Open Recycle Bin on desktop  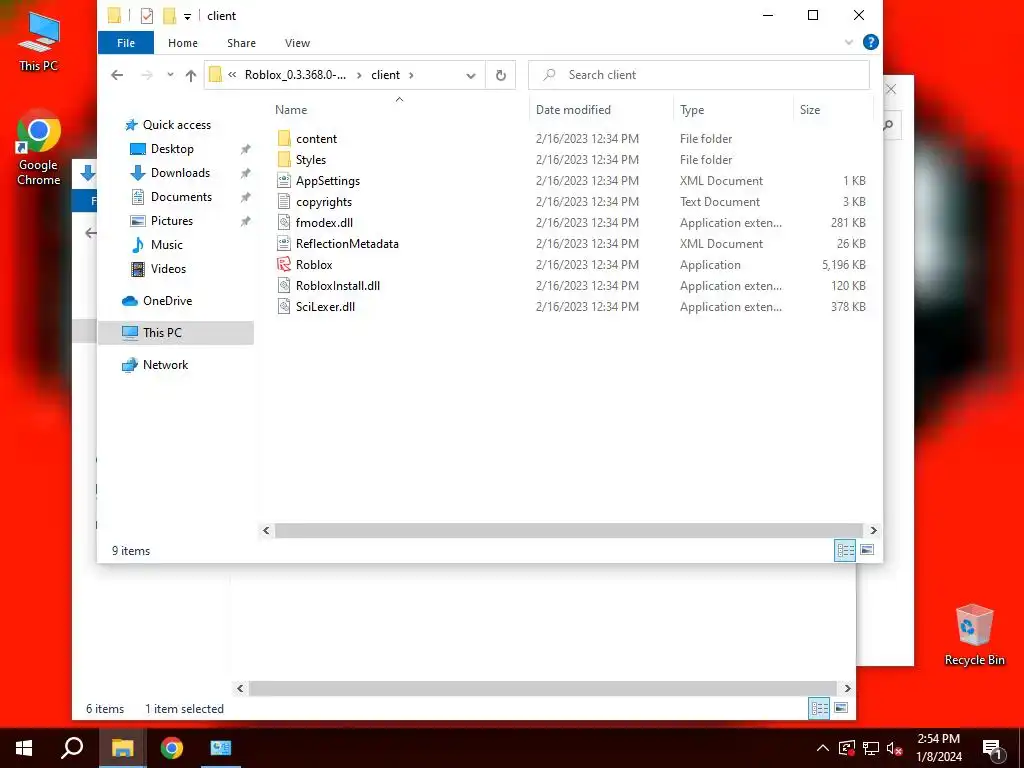[974, 635]
